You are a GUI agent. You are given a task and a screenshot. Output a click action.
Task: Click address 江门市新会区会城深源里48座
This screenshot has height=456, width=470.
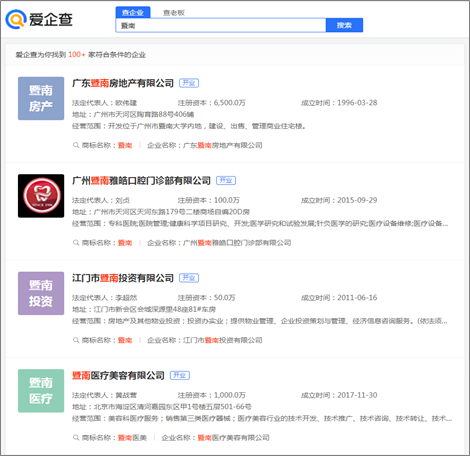[x=155, y=310]
